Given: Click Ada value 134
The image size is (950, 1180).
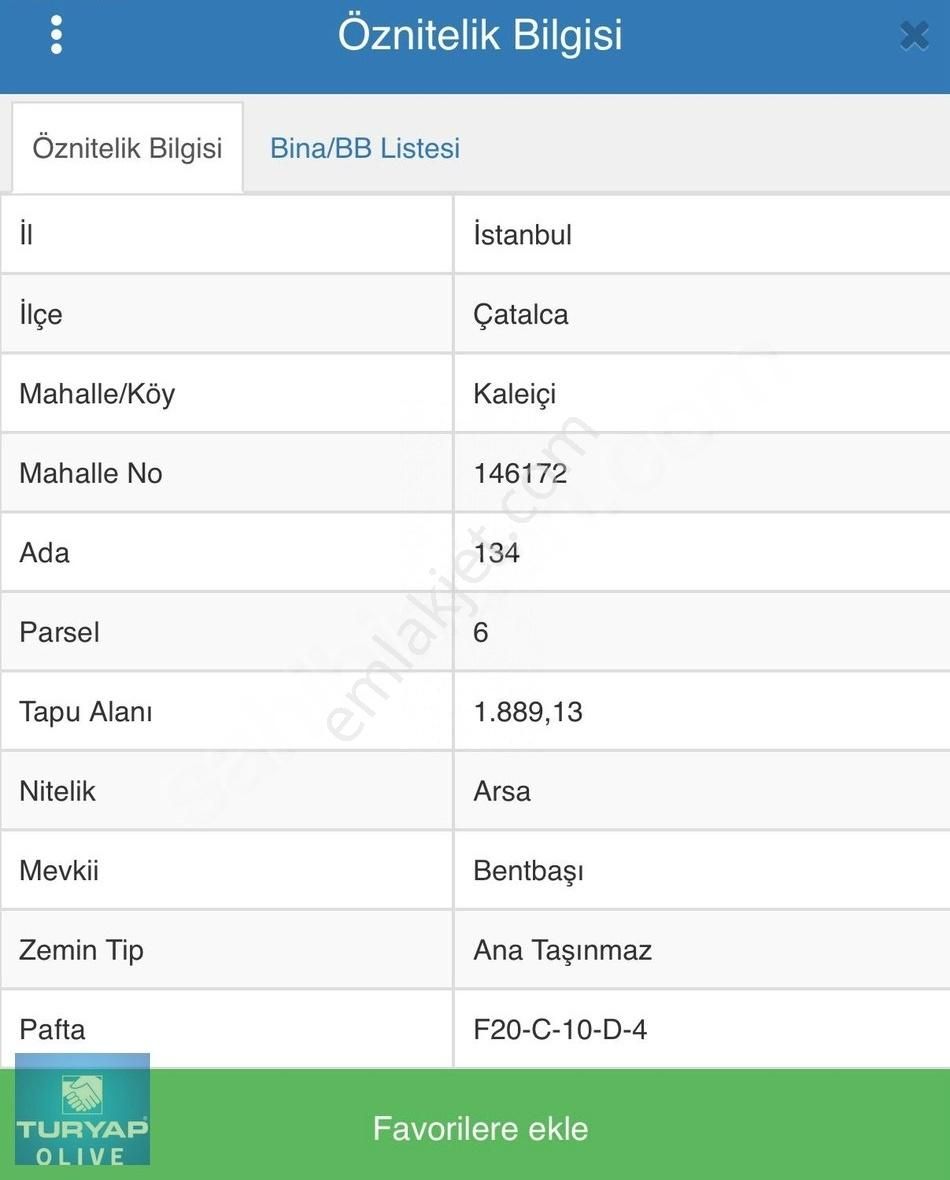Looking at the screenshot, I should click(x=496, y=553).
